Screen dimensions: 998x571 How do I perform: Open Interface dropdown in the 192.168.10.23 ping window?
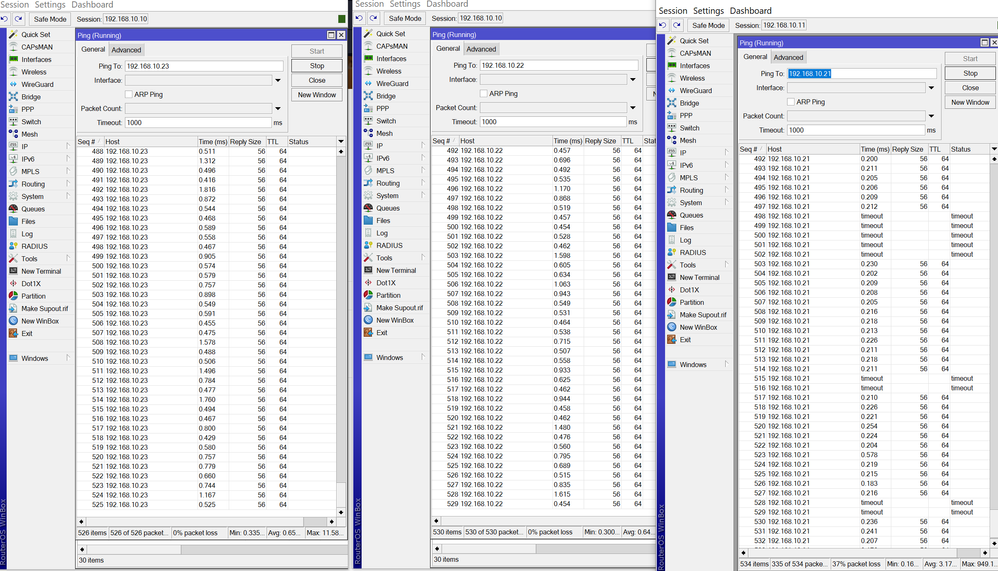tap(277, 80)
